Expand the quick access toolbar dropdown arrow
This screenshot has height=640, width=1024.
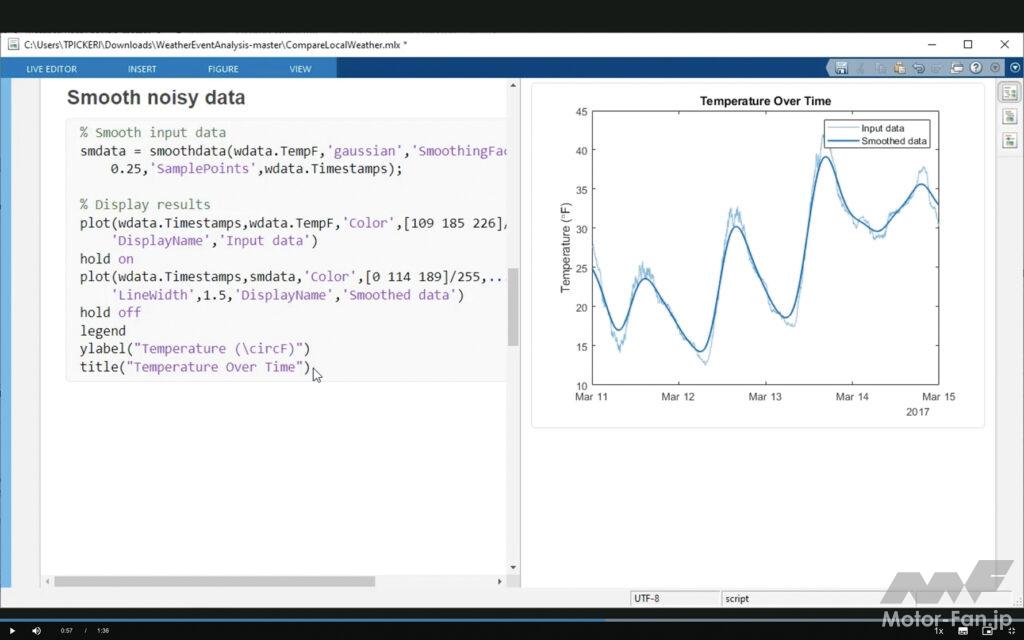pyautogui.click(x=995, y=68)
